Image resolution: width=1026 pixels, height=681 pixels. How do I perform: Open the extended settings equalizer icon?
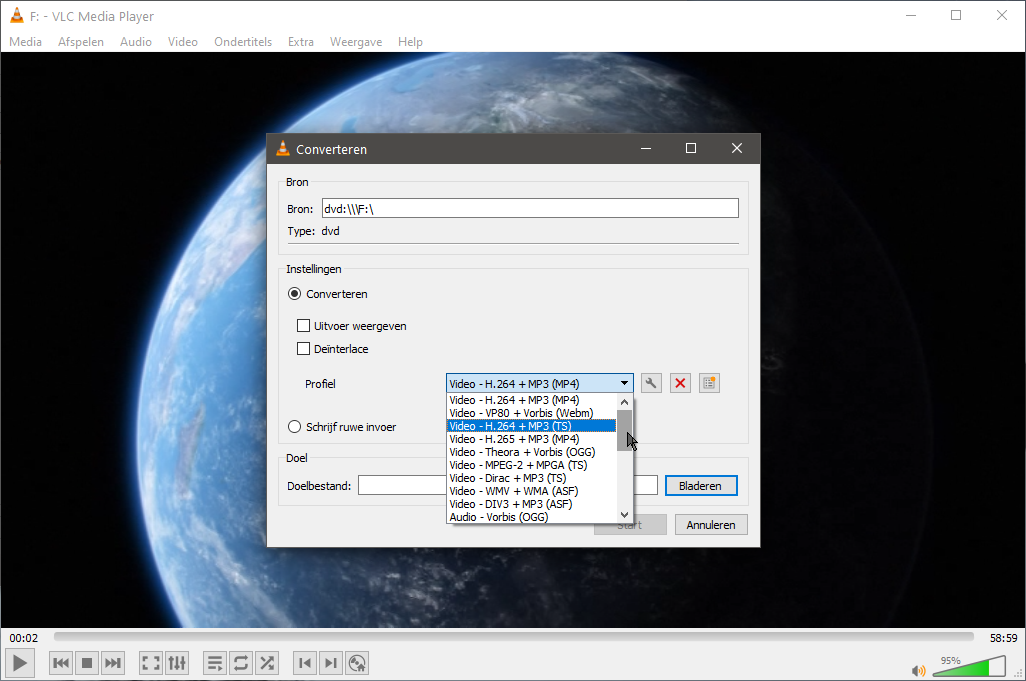point(177,663)
